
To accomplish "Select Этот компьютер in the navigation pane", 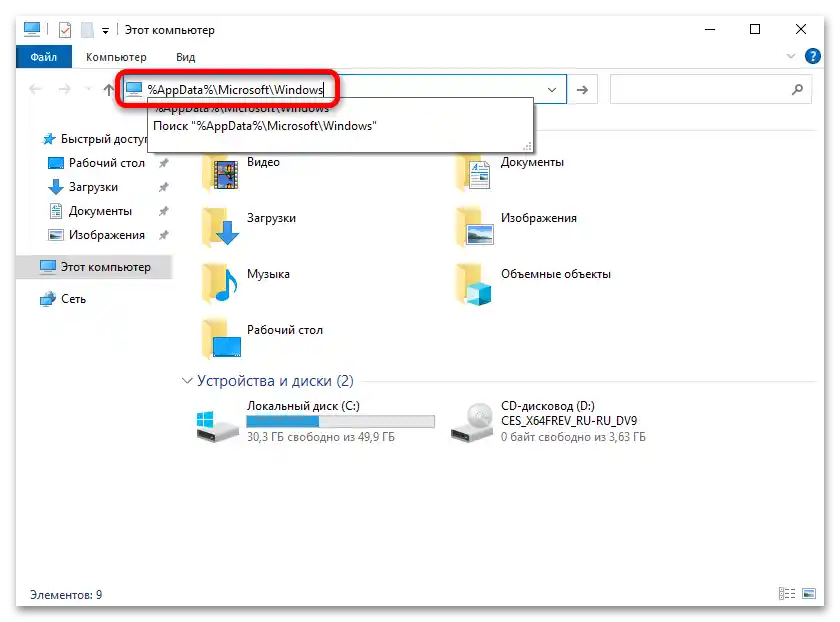I will coord(95,267).
